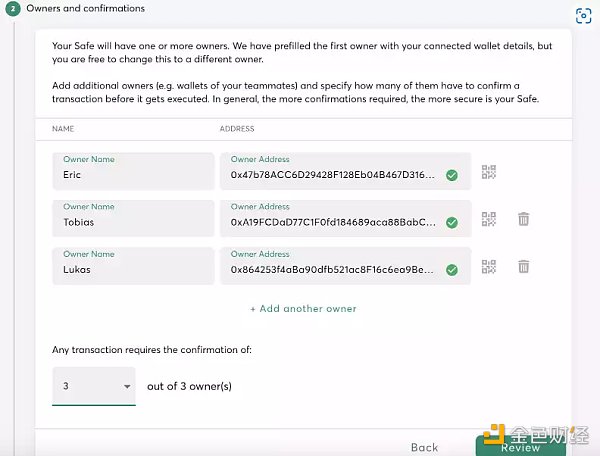Viewport: 600px width, 456px height.
Task: Click green checkmark on Lukas's address
Action: 452,270
